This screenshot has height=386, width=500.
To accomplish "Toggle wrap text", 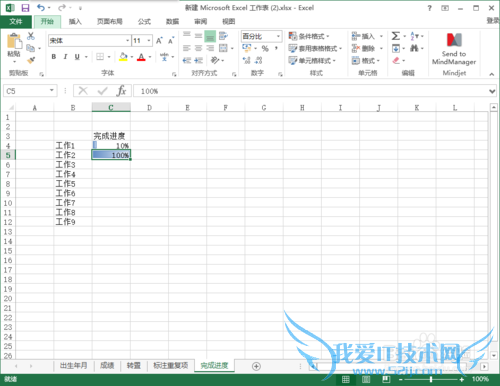I will click(x=223, y=36).
